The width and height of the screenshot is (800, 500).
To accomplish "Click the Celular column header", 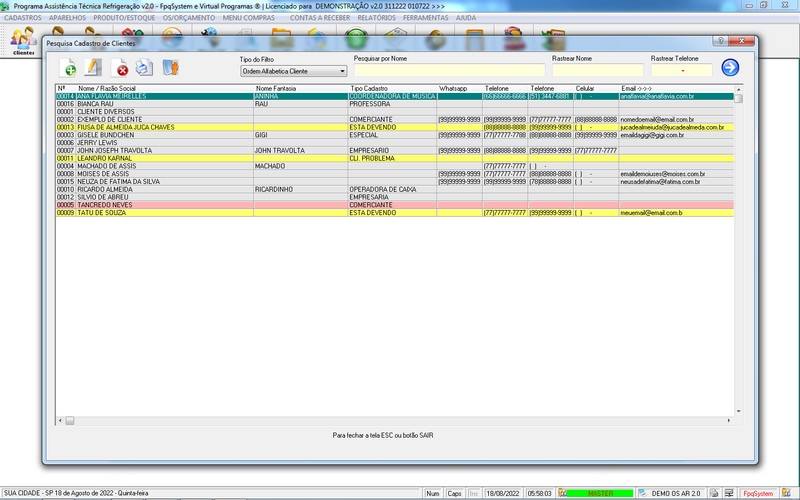I will [585, 88].
